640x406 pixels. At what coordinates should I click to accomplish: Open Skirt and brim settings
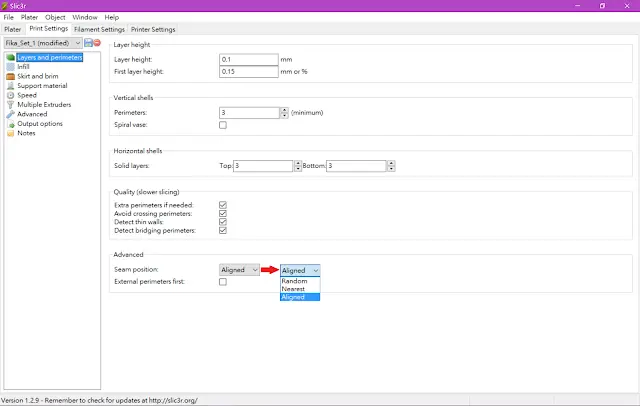(38, 76)
